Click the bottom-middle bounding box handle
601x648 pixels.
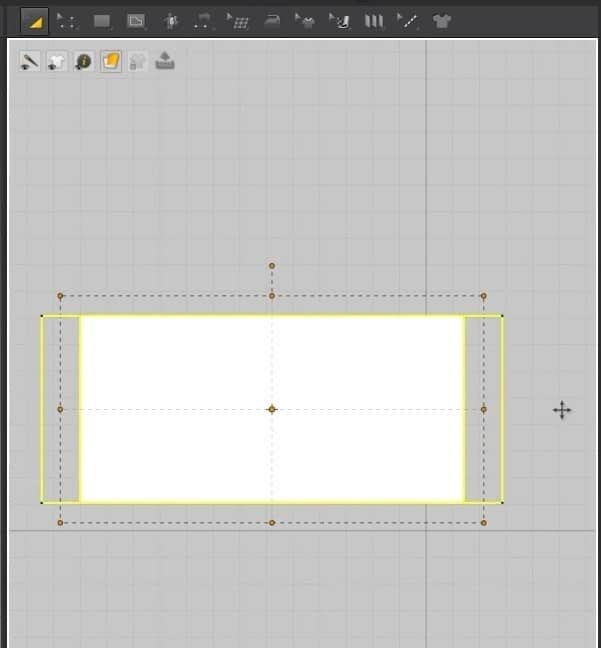(x=272, y=523)
